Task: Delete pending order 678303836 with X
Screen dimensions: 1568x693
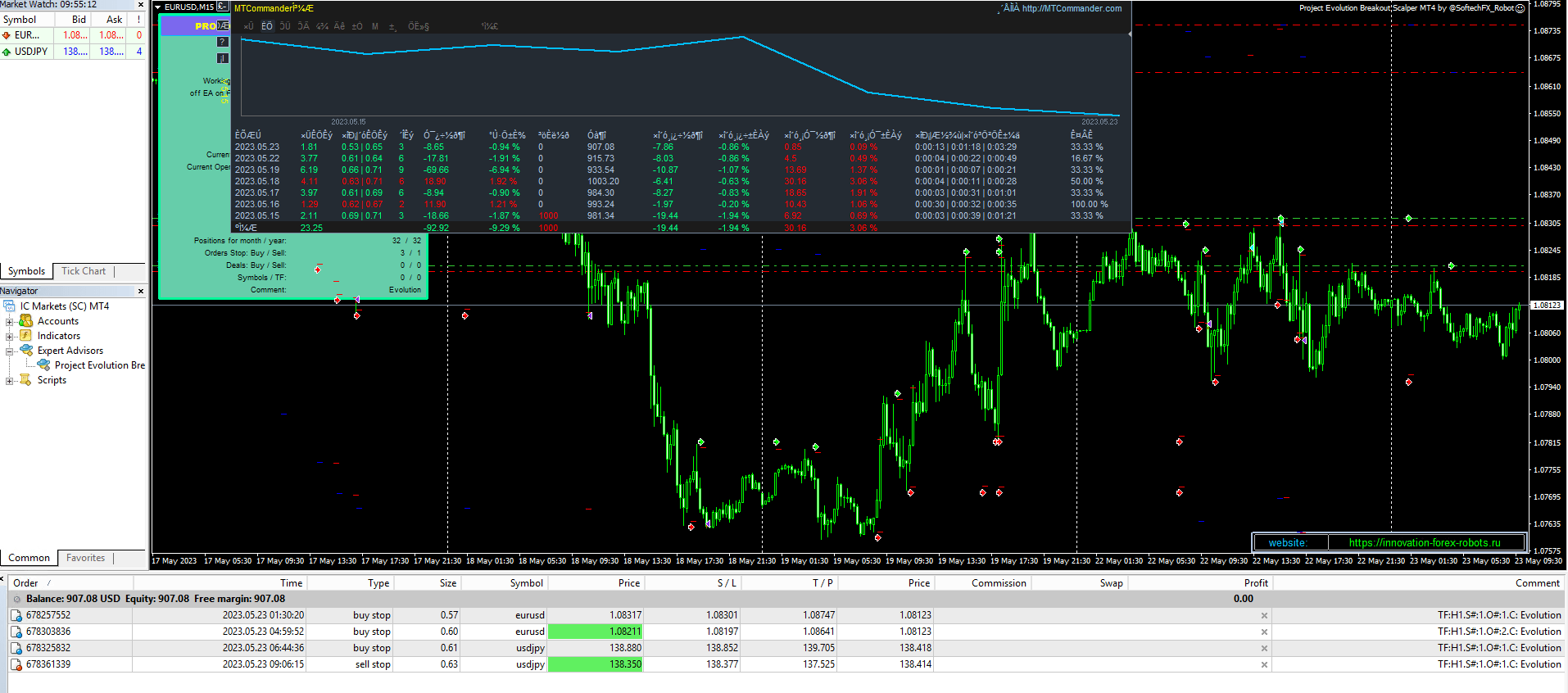Action: (x=1264, y=632)
